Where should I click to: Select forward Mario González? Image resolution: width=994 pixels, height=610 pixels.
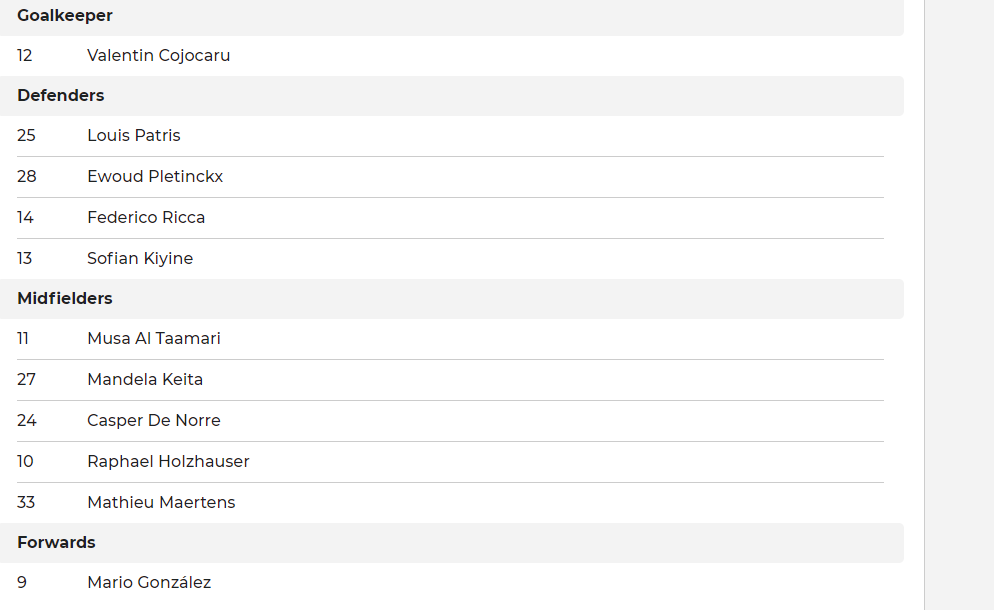coord(149,583)
